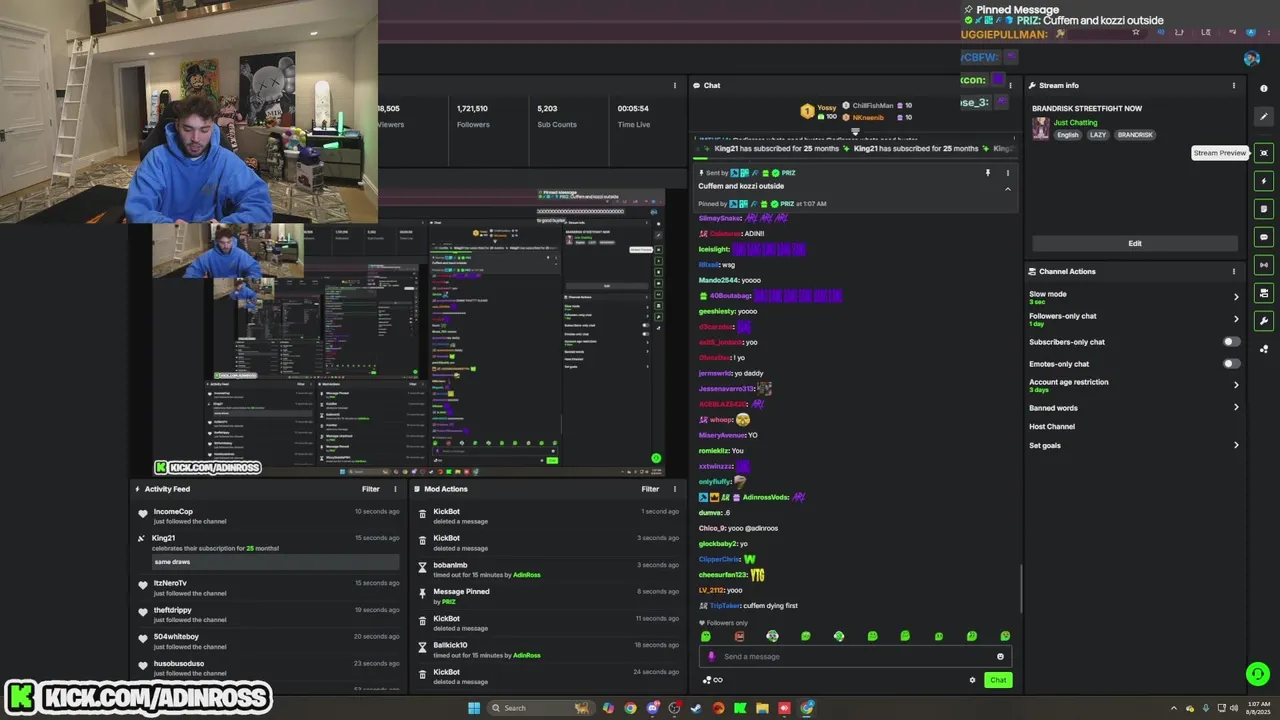
Task: Open Channel Actions panel three-dot menu
Action: pyautogui.click(x=1234, y=272)
